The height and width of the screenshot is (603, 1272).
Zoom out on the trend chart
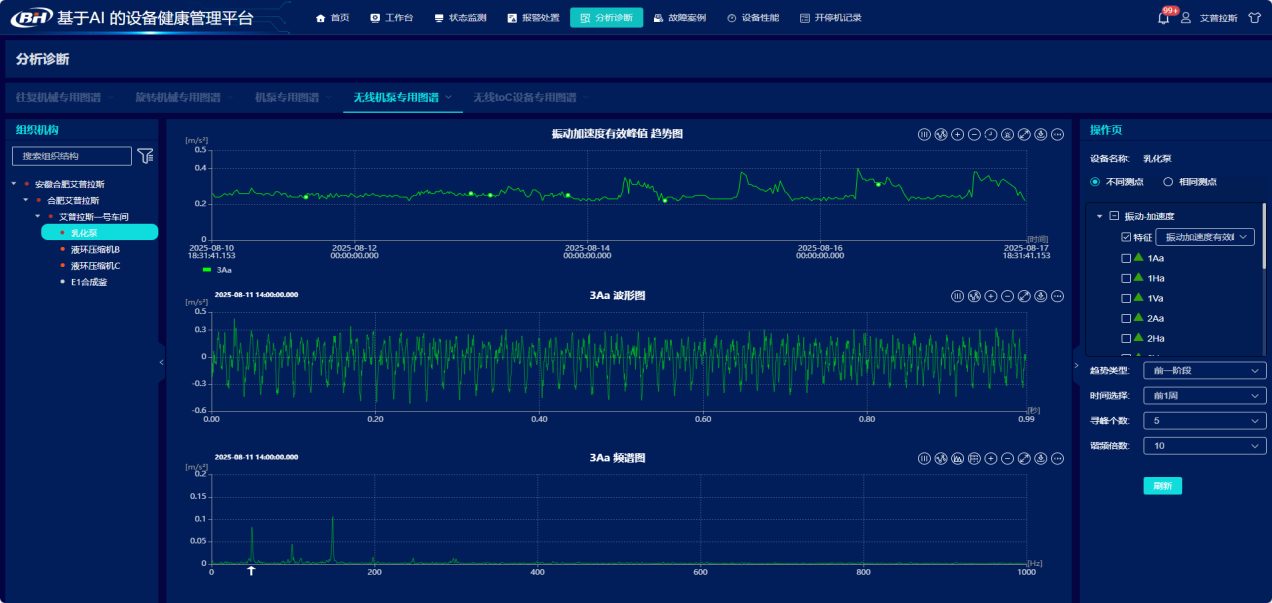pos(974,135)
